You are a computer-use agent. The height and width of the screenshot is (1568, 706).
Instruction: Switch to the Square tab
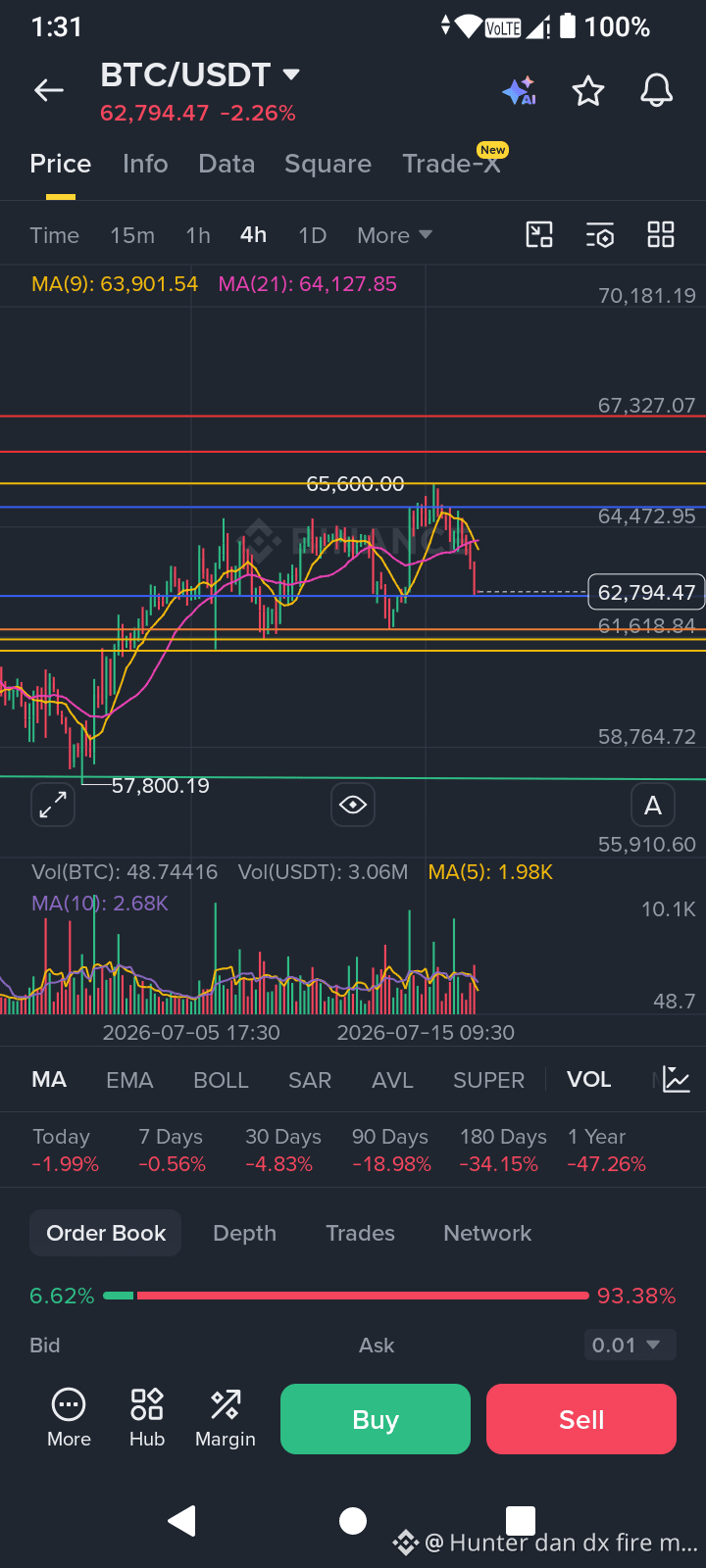pos(328,164)
